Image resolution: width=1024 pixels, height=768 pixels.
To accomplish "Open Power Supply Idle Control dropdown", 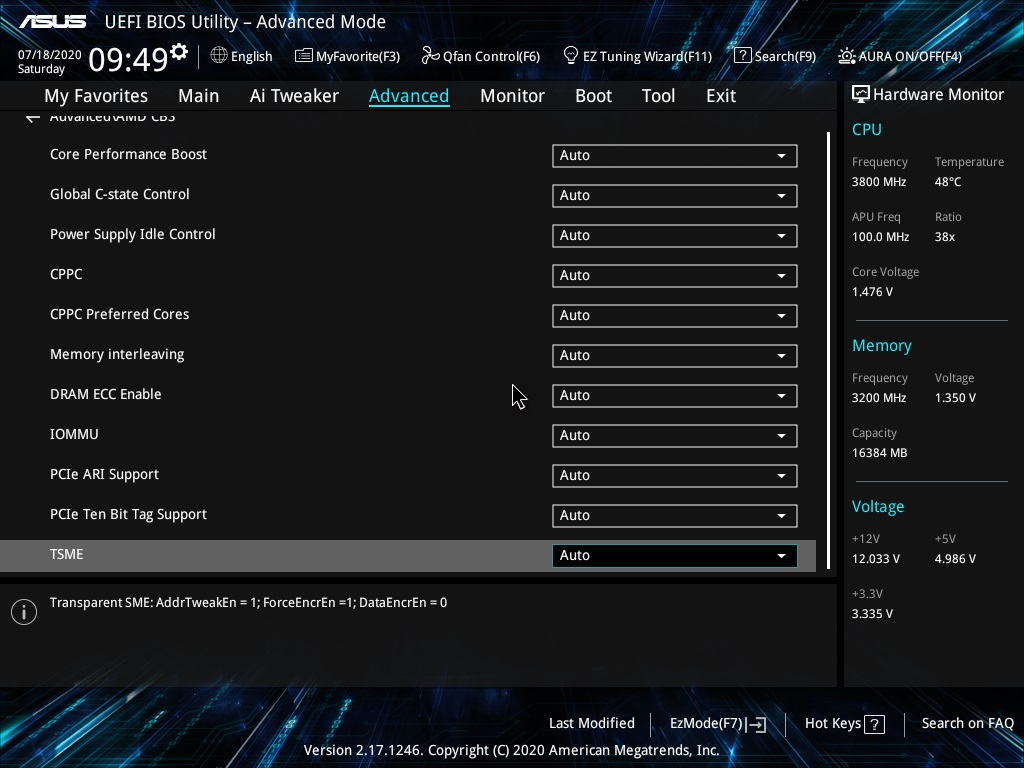I will pos(675,236).
